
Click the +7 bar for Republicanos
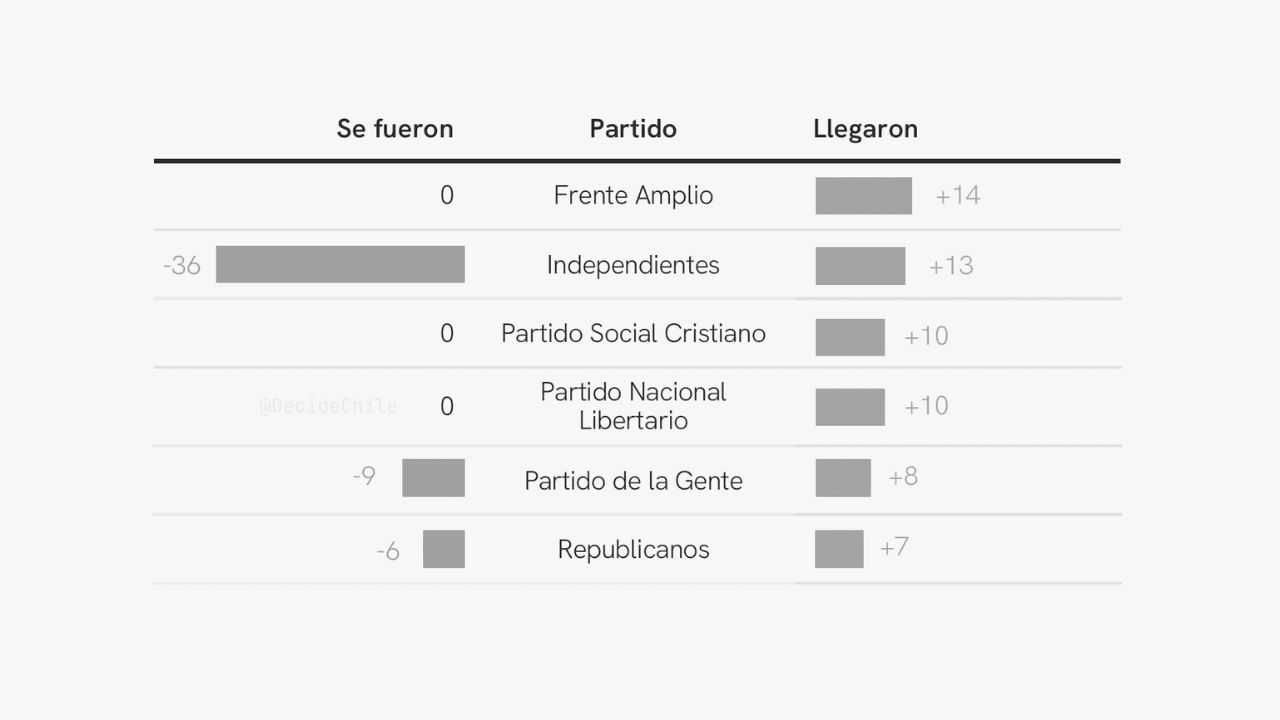pos(839,549)
